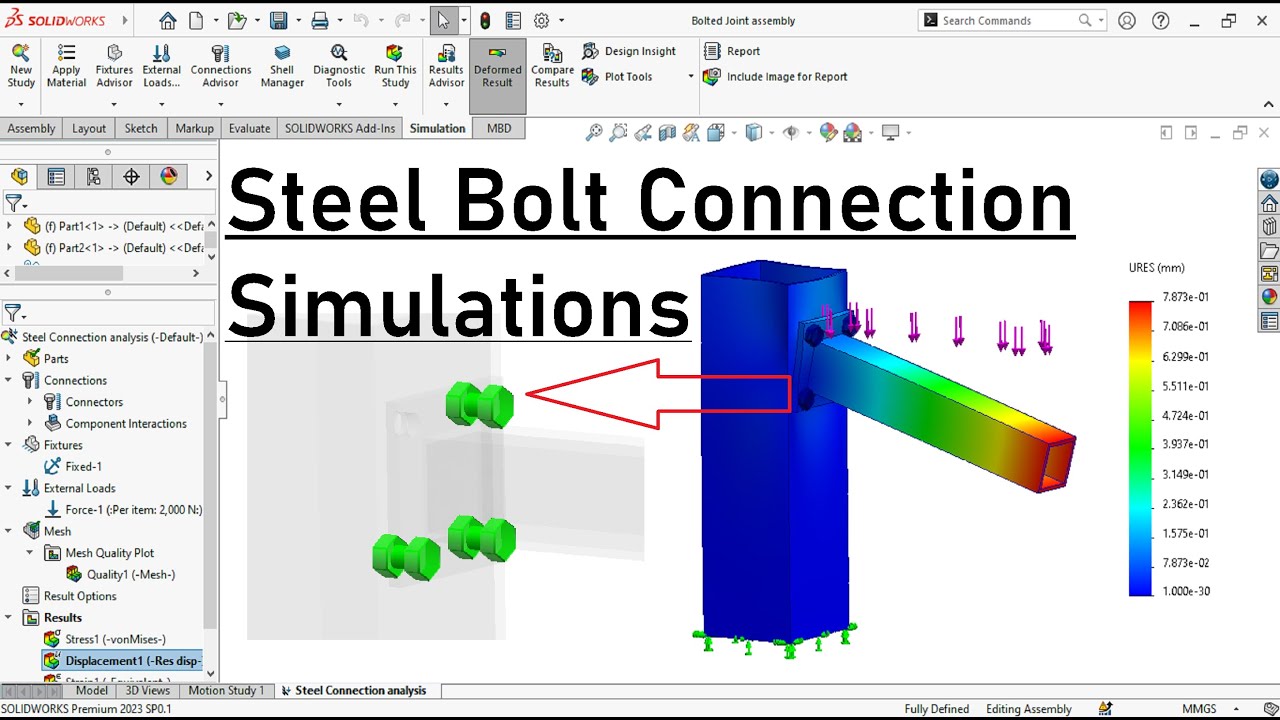The width and height of the screenshot is (1280, 720).
Task: Click the user account icon
Action: pyautogui.click(x=1128, y=20)
